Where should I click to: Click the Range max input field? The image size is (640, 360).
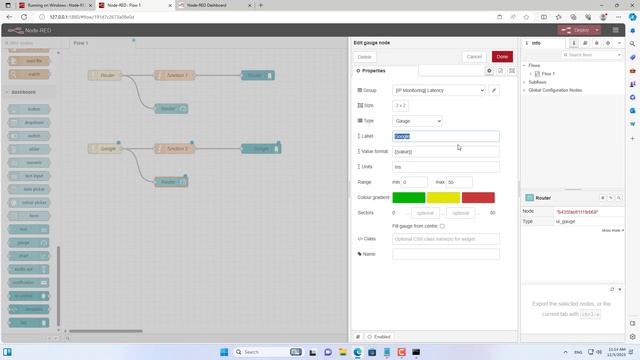point(459,182)
